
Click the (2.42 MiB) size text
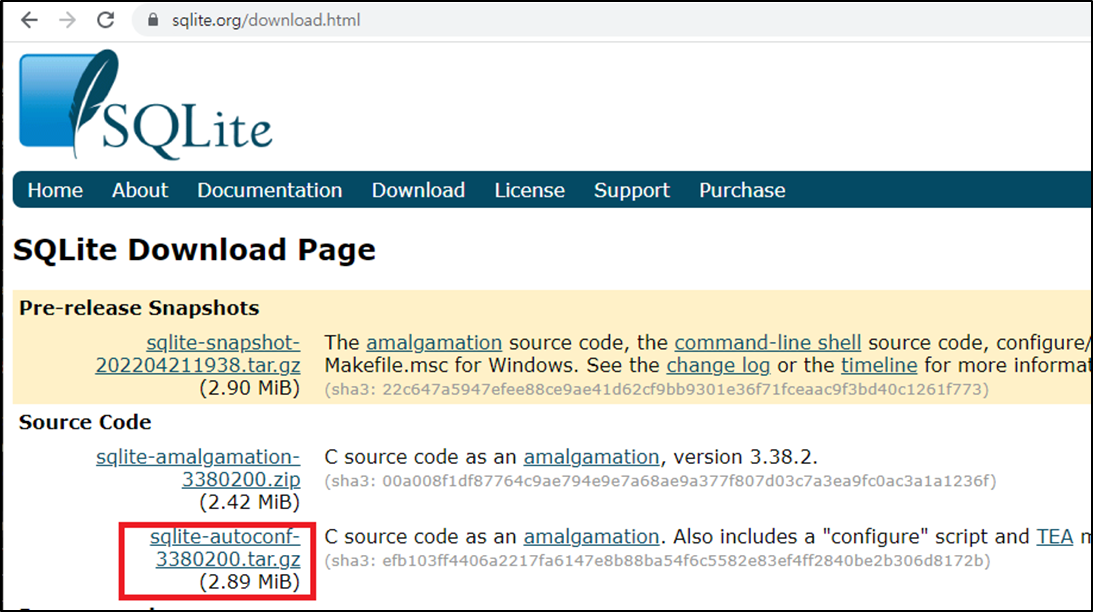click(250, 503)
